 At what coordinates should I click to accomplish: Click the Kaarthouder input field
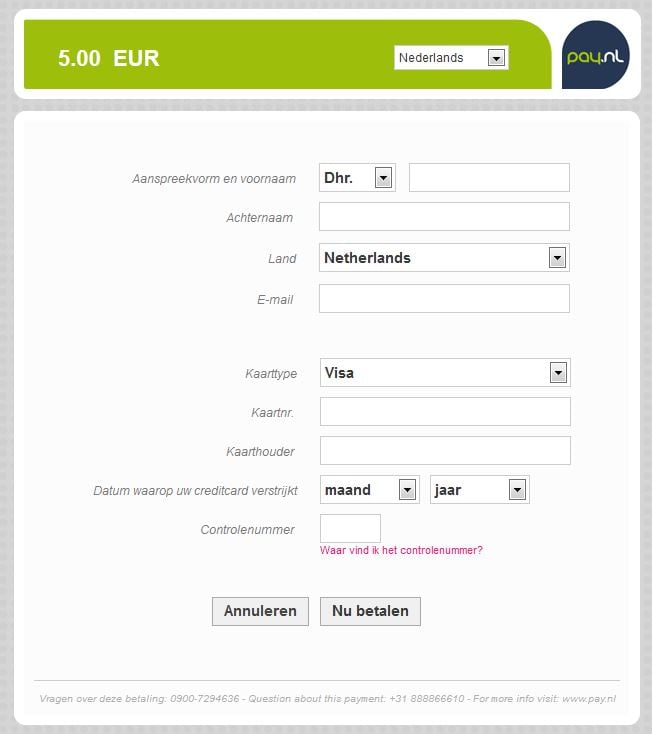pos(445,450)
